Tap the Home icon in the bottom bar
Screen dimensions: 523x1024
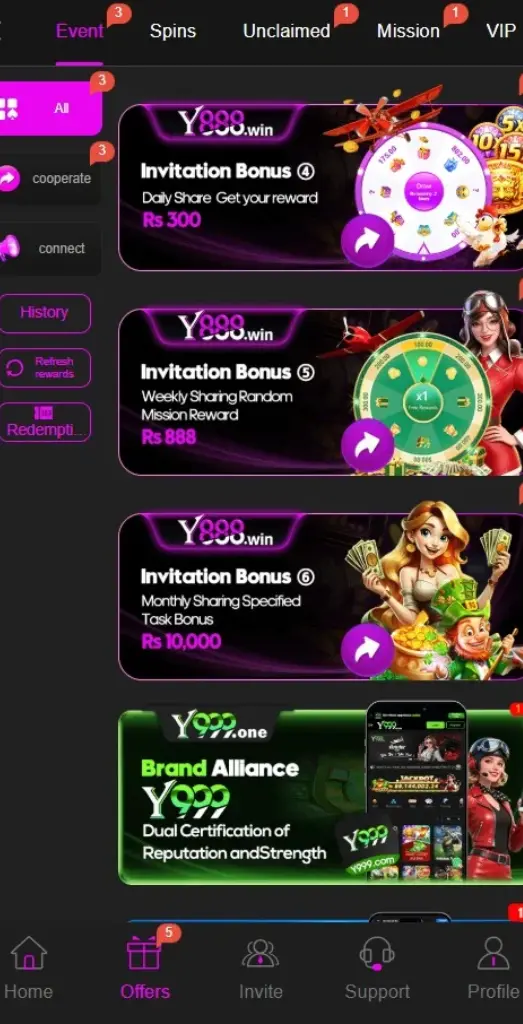[x=29, y=954]
